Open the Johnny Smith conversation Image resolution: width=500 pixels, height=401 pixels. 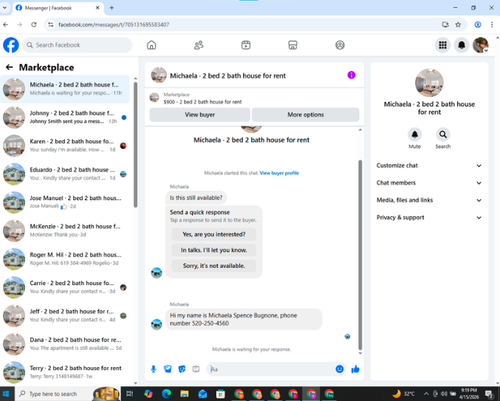pyautogui.click(x=65, y=117)
